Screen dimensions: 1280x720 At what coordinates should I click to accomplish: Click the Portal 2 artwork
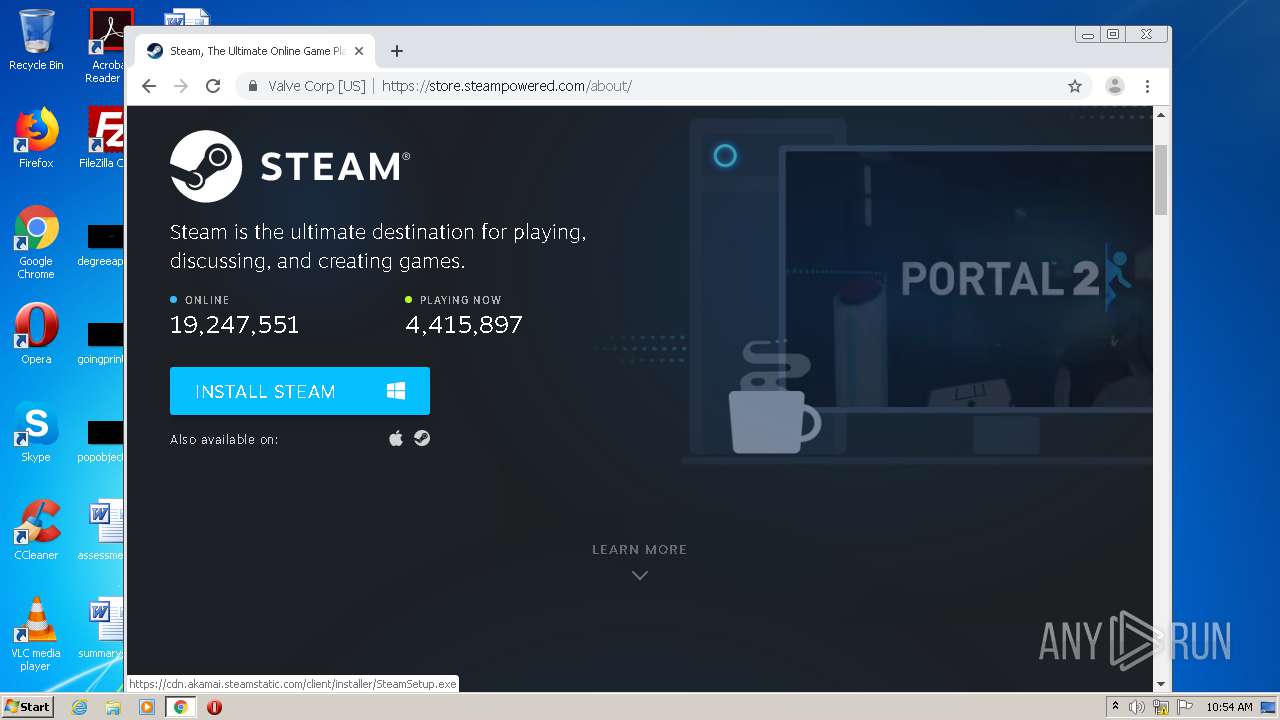click(x=1015, y=279)
